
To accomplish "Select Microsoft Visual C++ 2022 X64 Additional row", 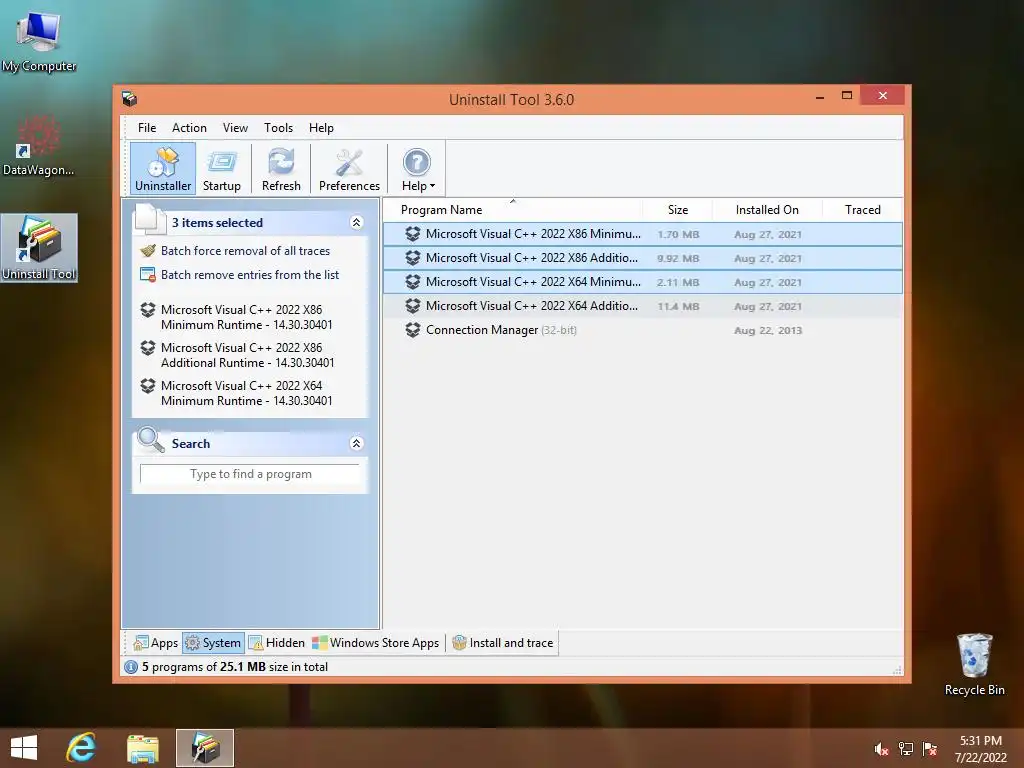I will tap(643, 306).
